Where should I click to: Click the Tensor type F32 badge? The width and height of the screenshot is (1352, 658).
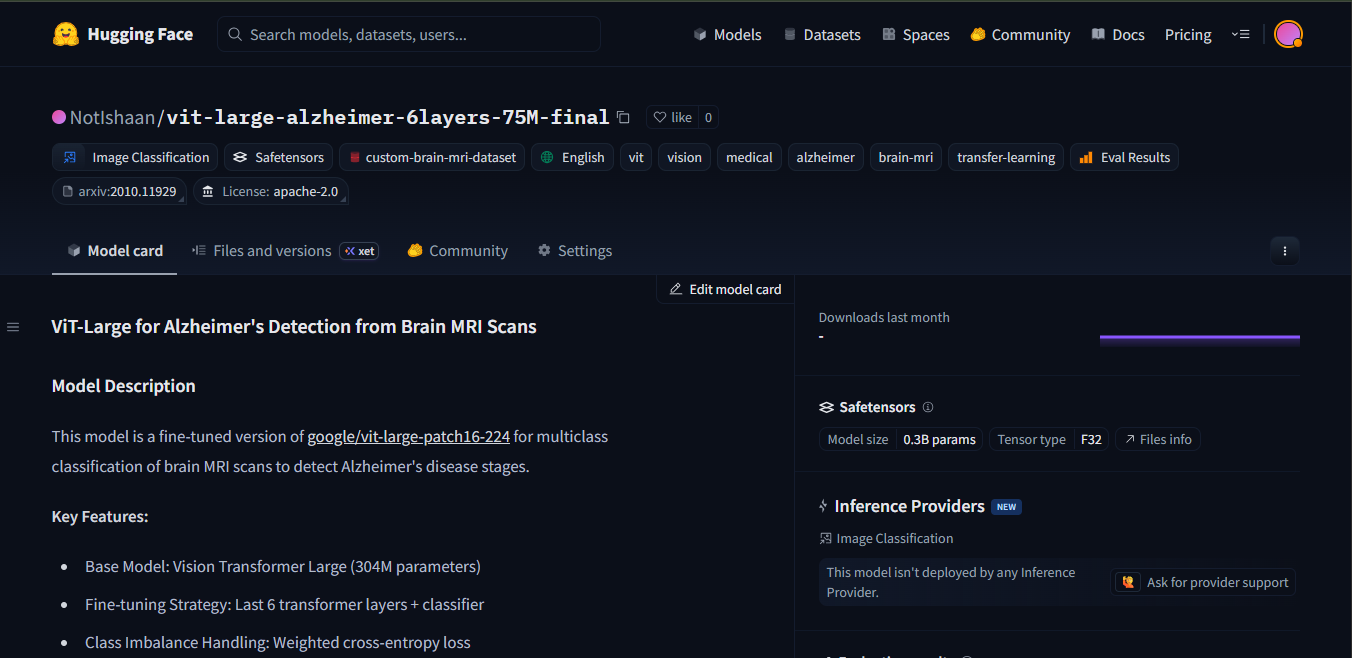pyautogui.click(x=1049, y=439)
